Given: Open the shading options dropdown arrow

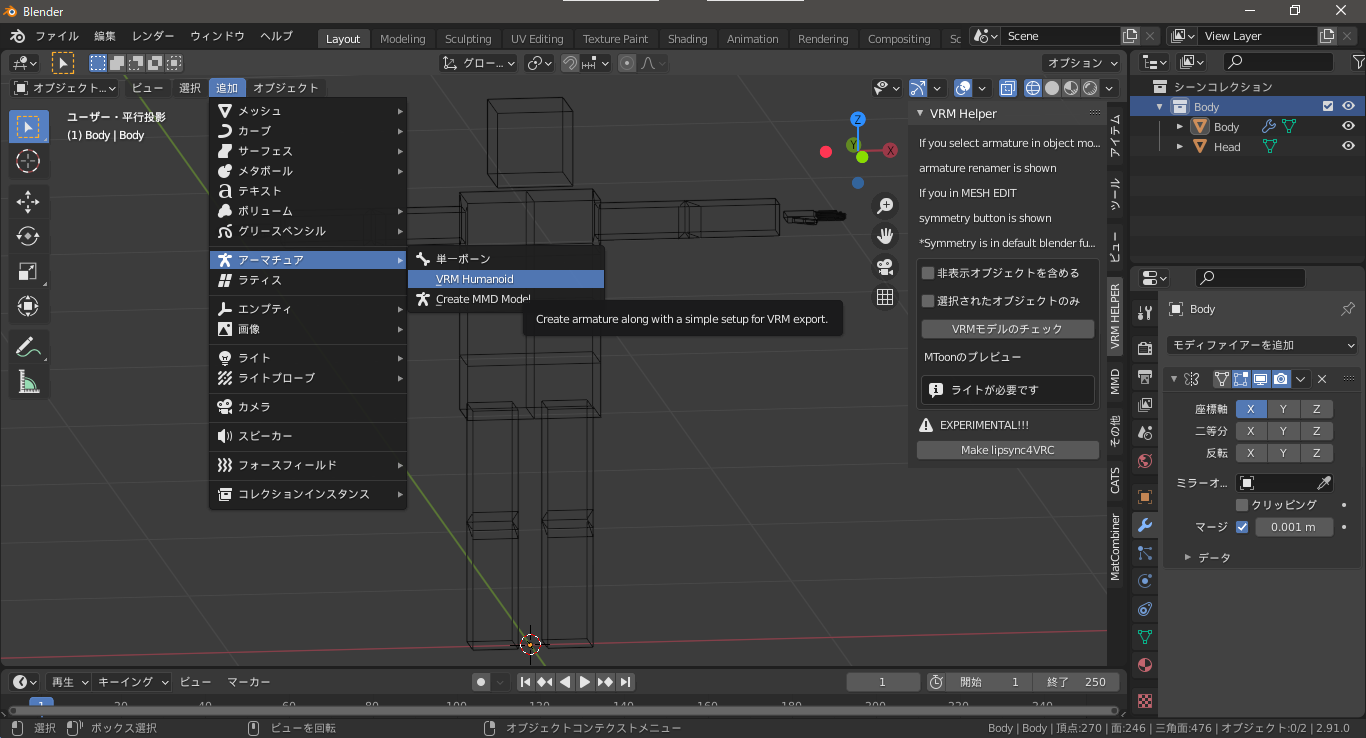Looking at the screenshot, I should click(1110, 88).
